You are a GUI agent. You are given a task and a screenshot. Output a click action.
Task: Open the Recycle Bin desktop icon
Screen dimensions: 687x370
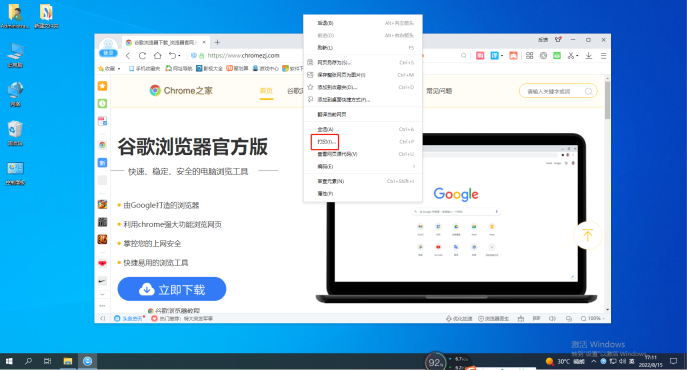click(x=15, y=133)
